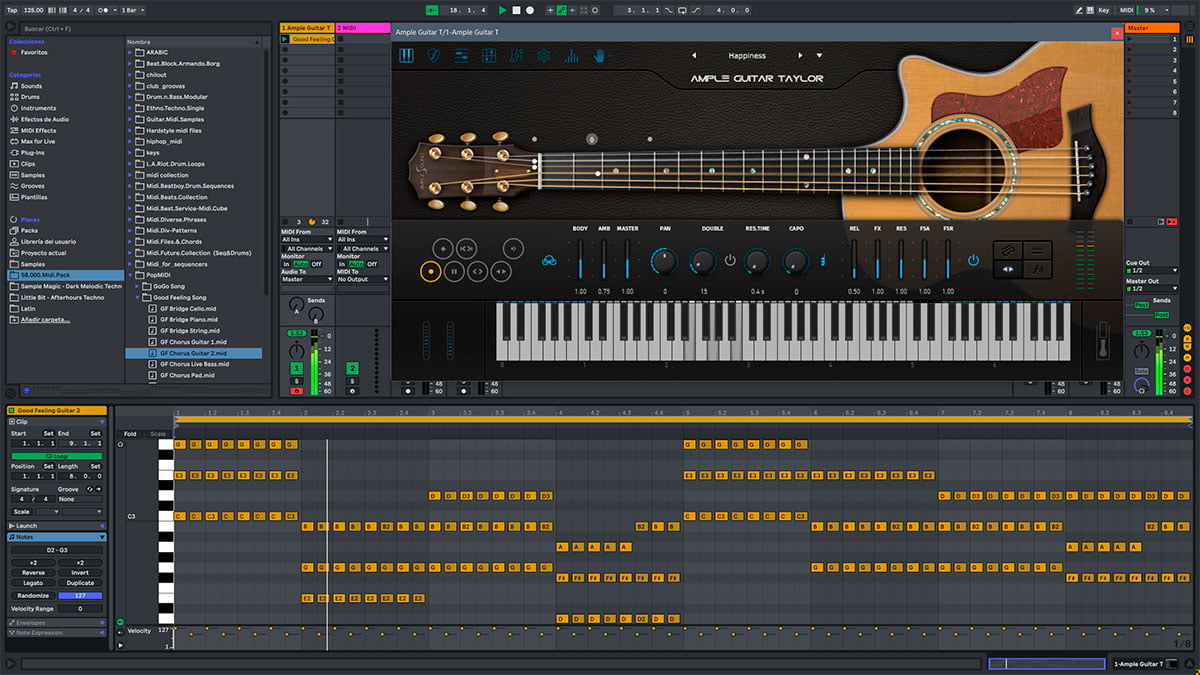Open the plugin's gear settings icon

click(544, 56)
